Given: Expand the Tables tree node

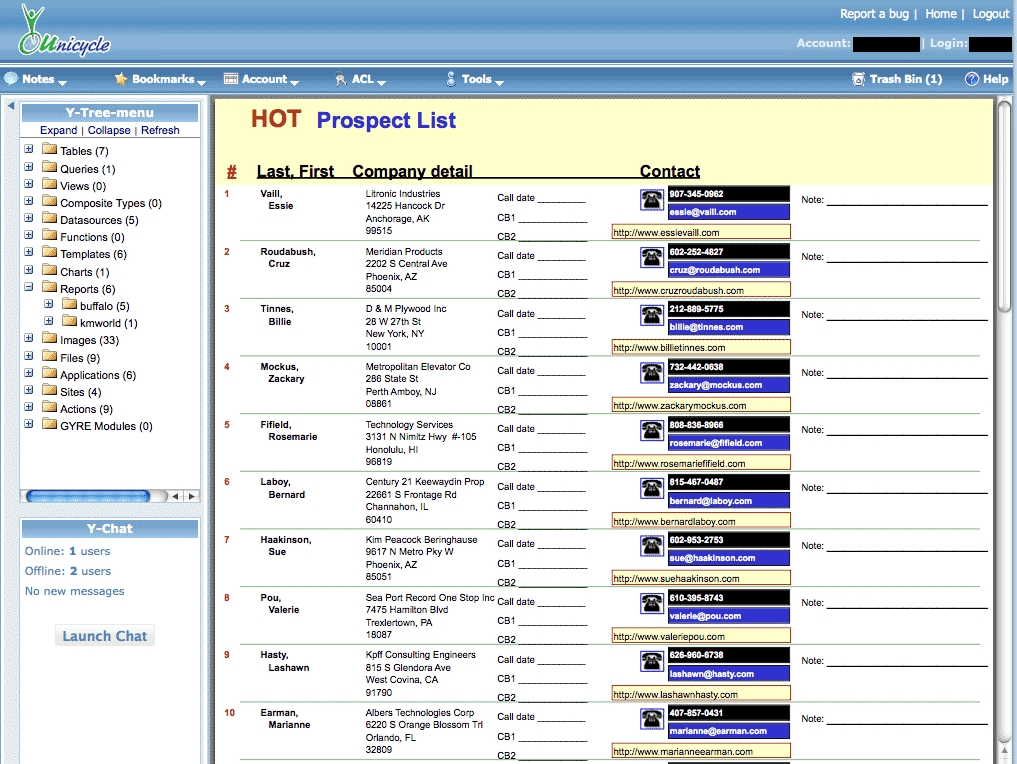Looking at the screenshot, I should (29, 150).
